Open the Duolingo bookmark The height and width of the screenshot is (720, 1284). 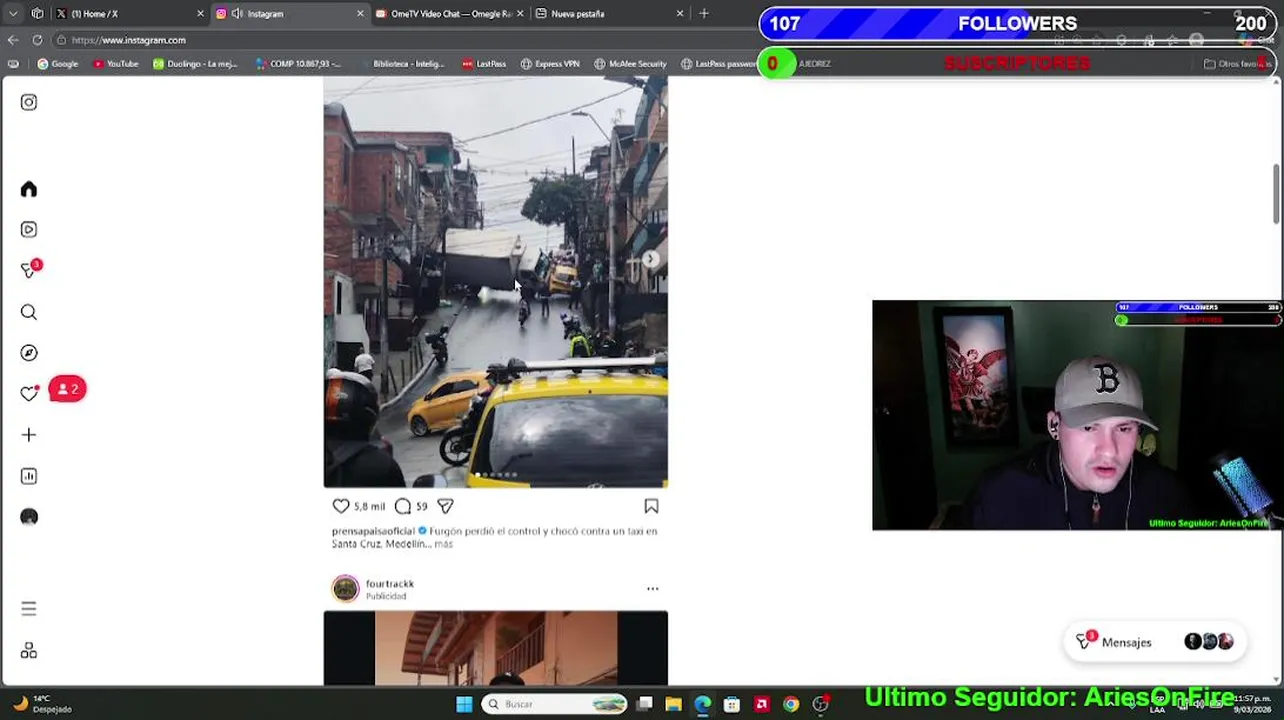click(195, 64)
